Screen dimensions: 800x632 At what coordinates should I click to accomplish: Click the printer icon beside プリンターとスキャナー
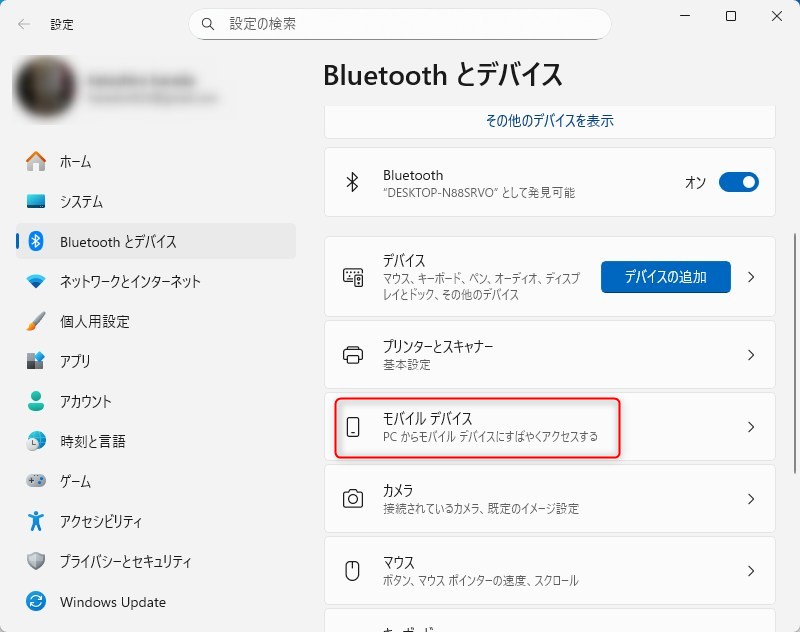pyautogui.click(x=352, y=355)
